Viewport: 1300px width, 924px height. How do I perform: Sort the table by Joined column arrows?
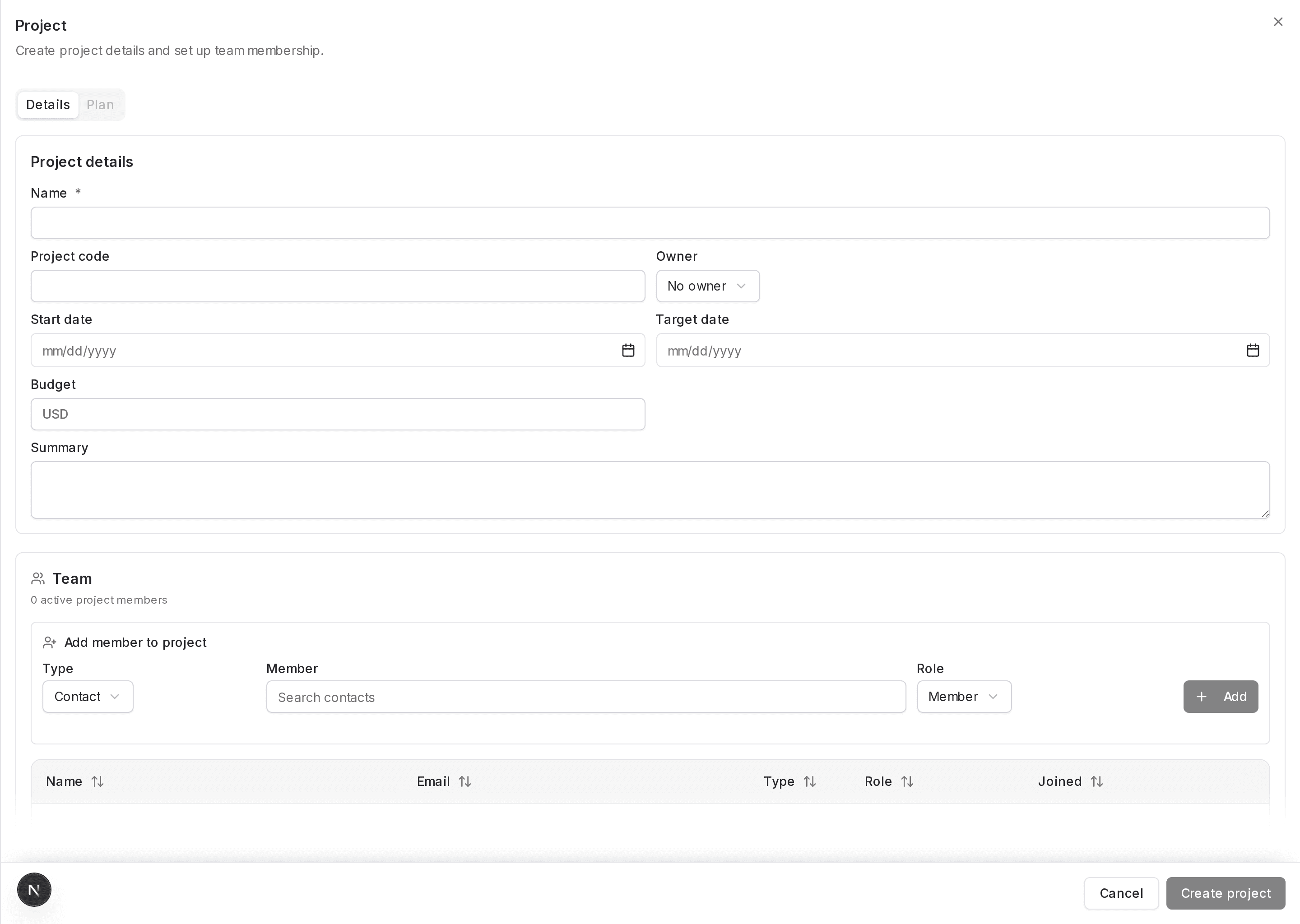pos(1097,782)
